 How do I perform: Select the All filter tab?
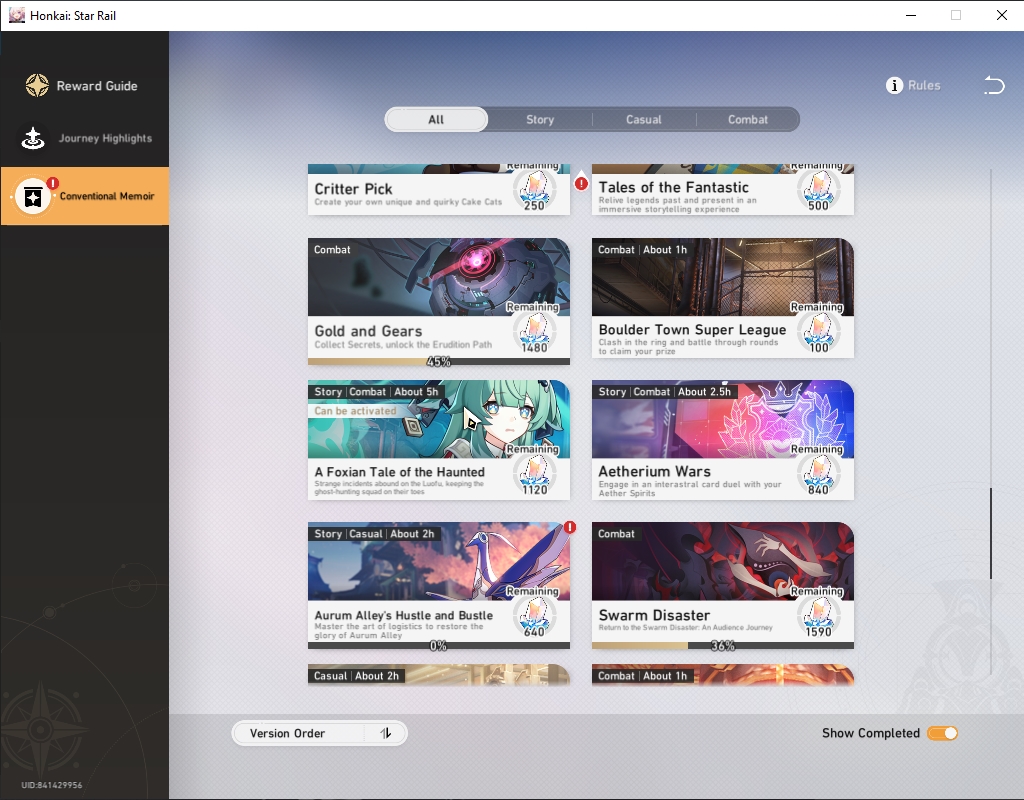(436, 120)
